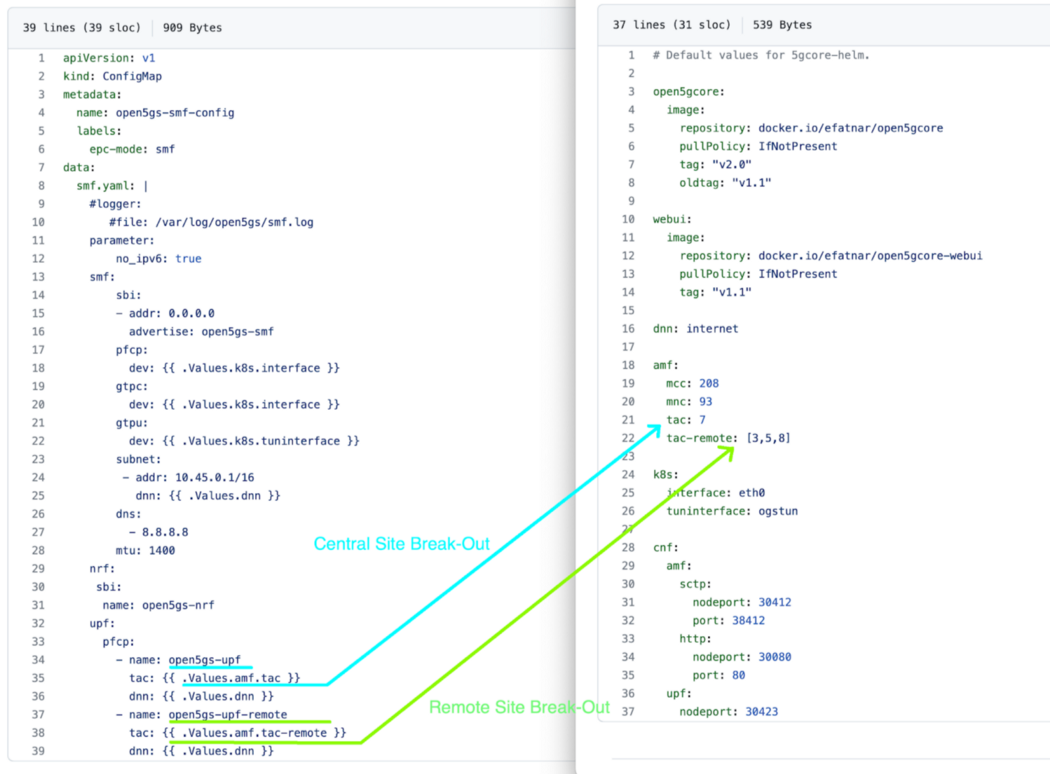Image resolution: width=1050 pixels, height=774 pixels.
Task: Click the 'tac-remote: [3,5,8]' values line
Action: tap(728, 438)
